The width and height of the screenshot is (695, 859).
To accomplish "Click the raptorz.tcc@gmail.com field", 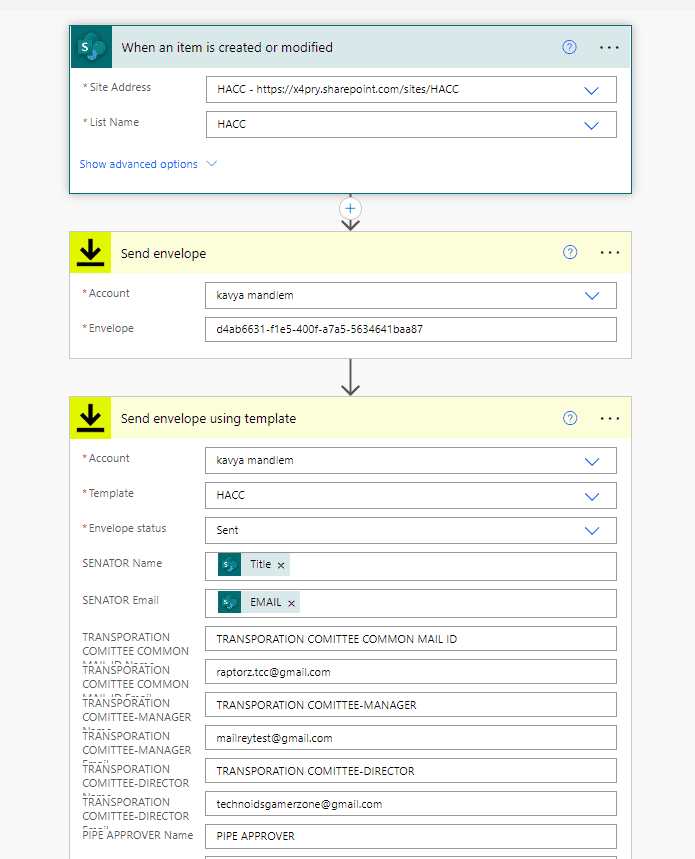I will (411, 672).
